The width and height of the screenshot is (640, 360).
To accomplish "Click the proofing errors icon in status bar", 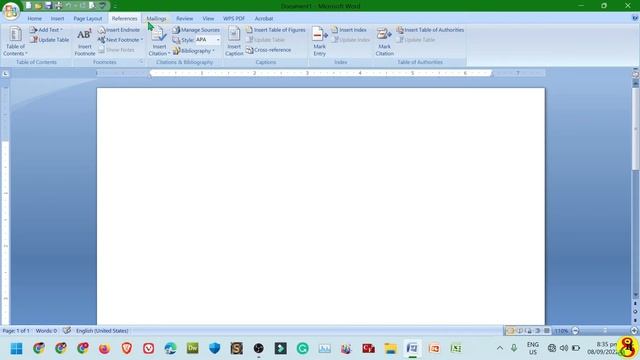I will tap(67, 331).
